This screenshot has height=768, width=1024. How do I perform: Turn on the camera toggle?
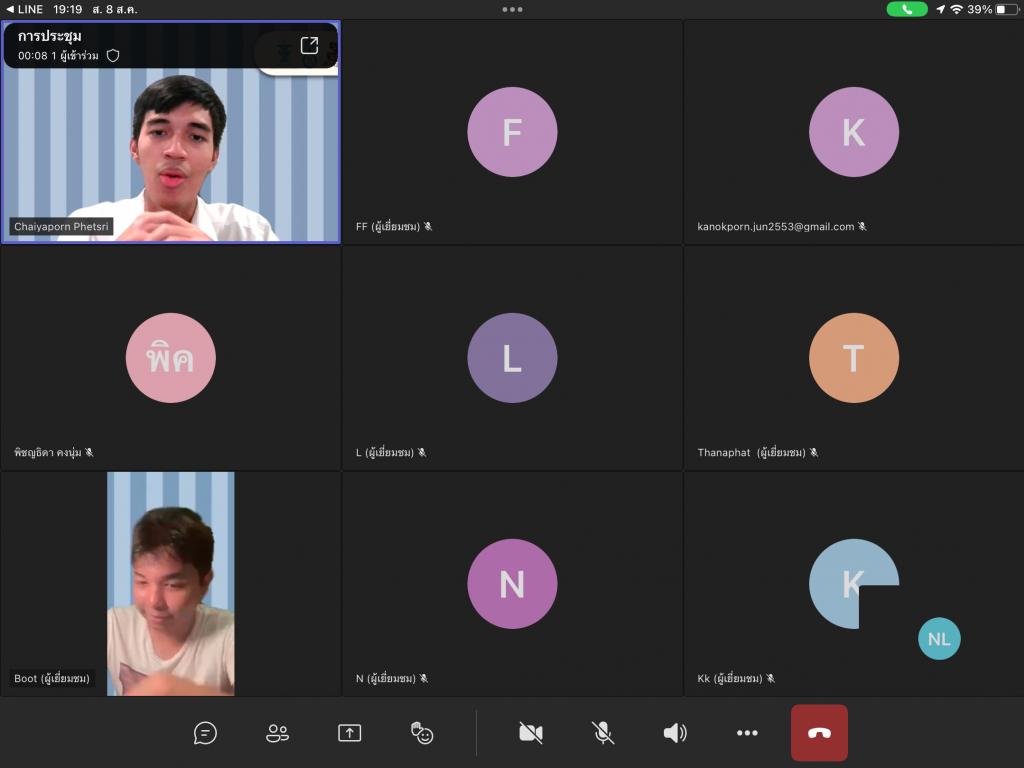point(531,733)
